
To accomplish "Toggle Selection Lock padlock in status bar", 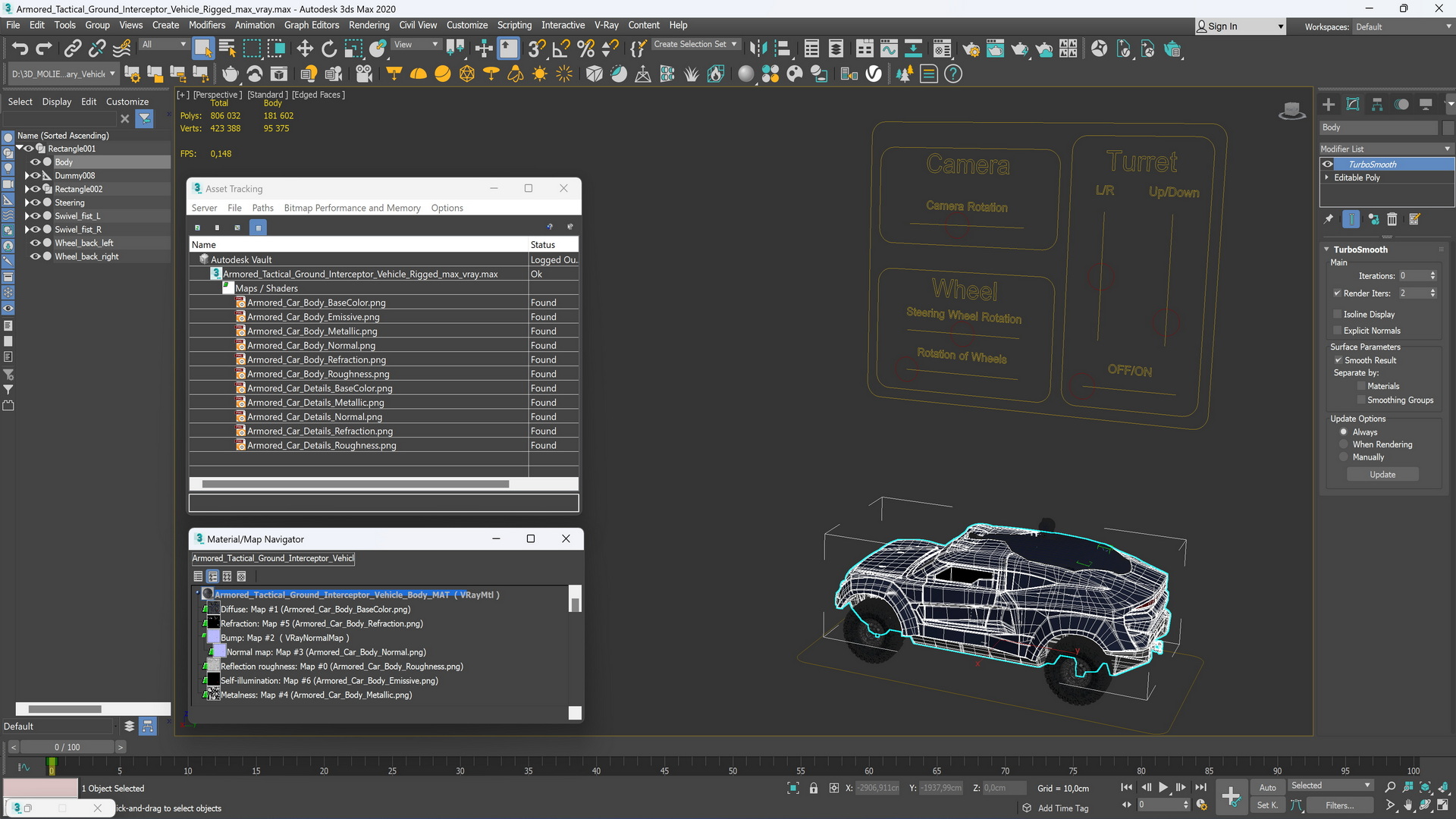I will click(x=814, y=789).
